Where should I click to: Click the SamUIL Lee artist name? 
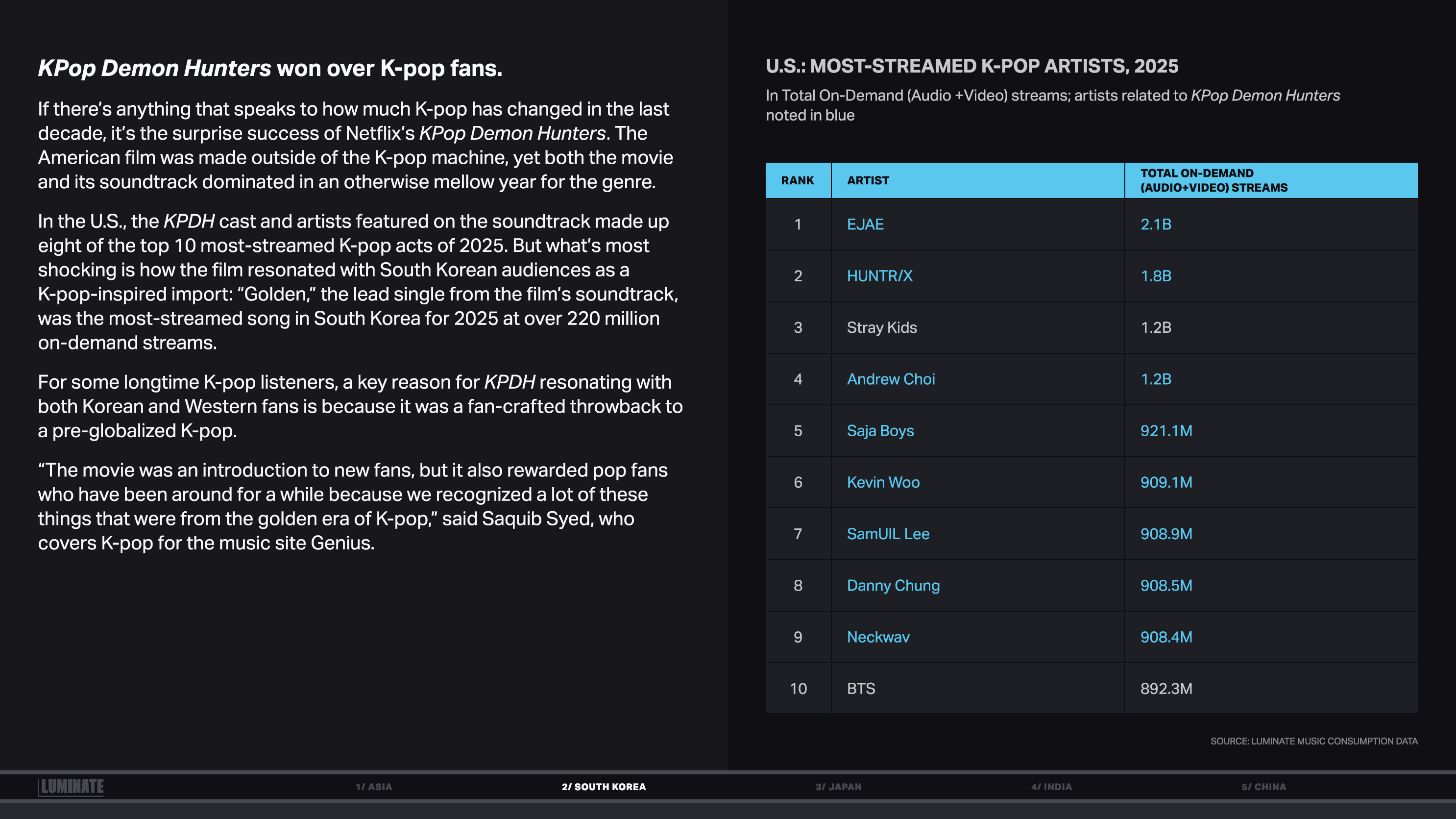point(887,534)
